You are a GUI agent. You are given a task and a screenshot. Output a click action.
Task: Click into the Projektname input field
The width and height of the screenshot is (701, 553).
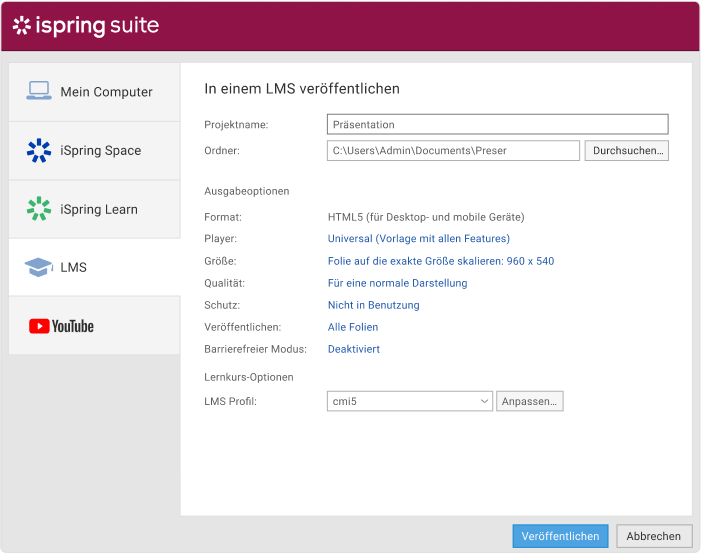[498, 124]
